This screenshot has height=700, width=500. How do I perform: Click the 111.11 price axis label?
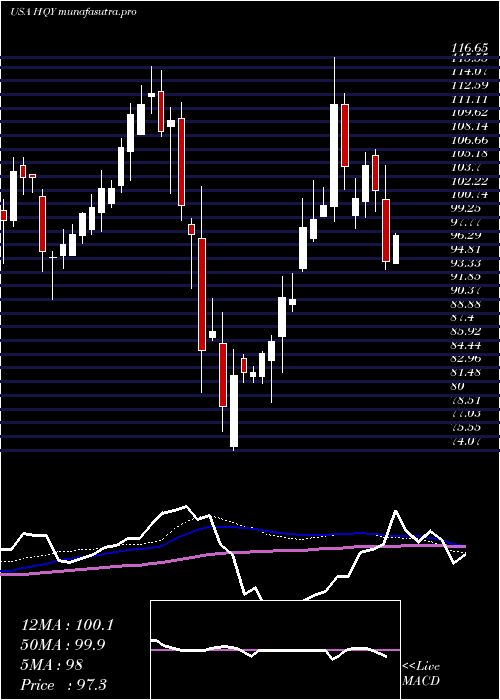(x=469, y=98)
